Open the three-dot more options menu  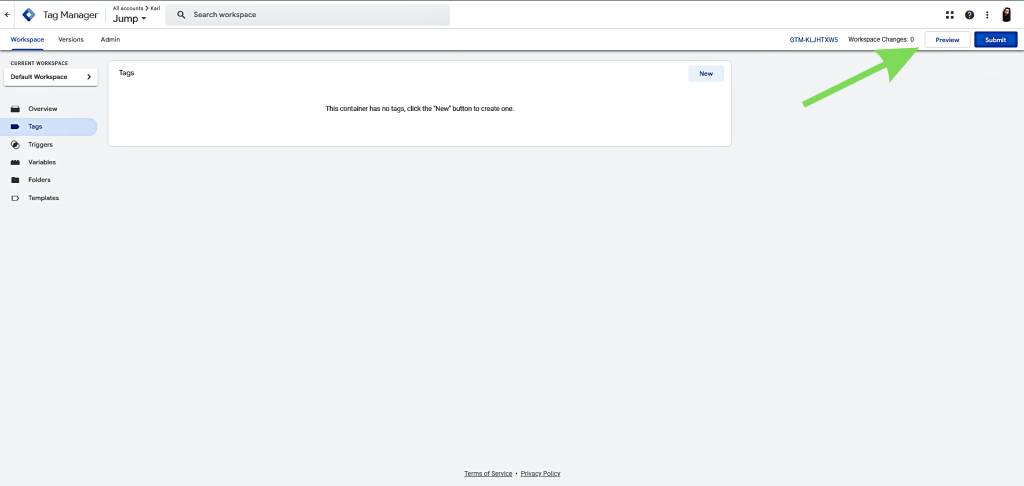[x=987, y=15]
